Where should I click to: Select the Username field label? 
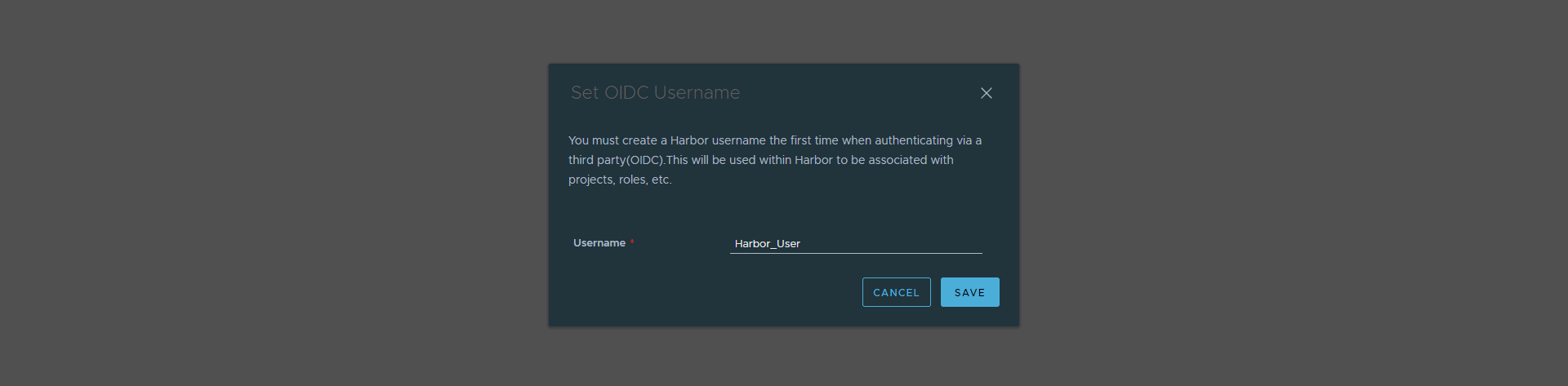point(599,243)
